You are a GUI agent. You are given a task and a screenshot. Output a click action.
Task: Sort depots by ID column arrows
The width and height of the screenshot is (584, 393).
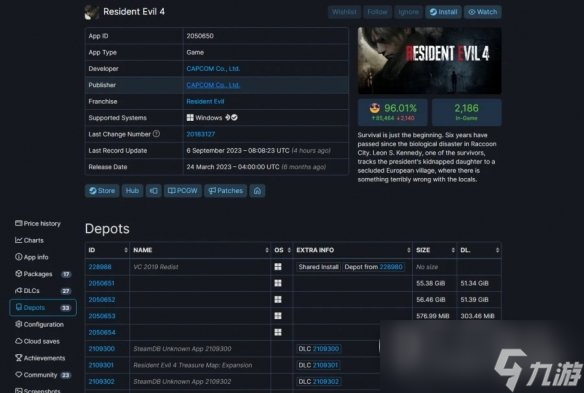[126, 250]
